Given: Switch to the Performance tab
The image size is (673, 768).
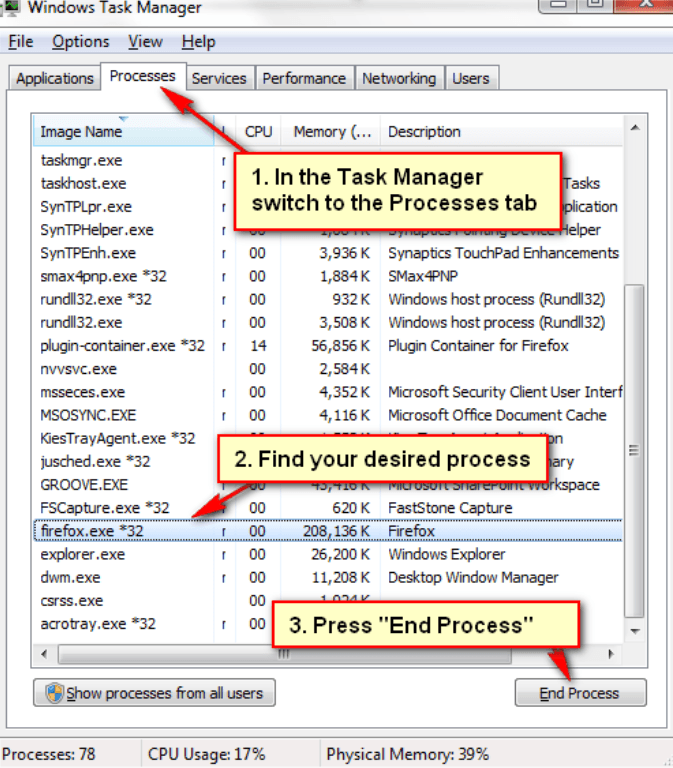Looking at the screenshot, I should point(304,78).
